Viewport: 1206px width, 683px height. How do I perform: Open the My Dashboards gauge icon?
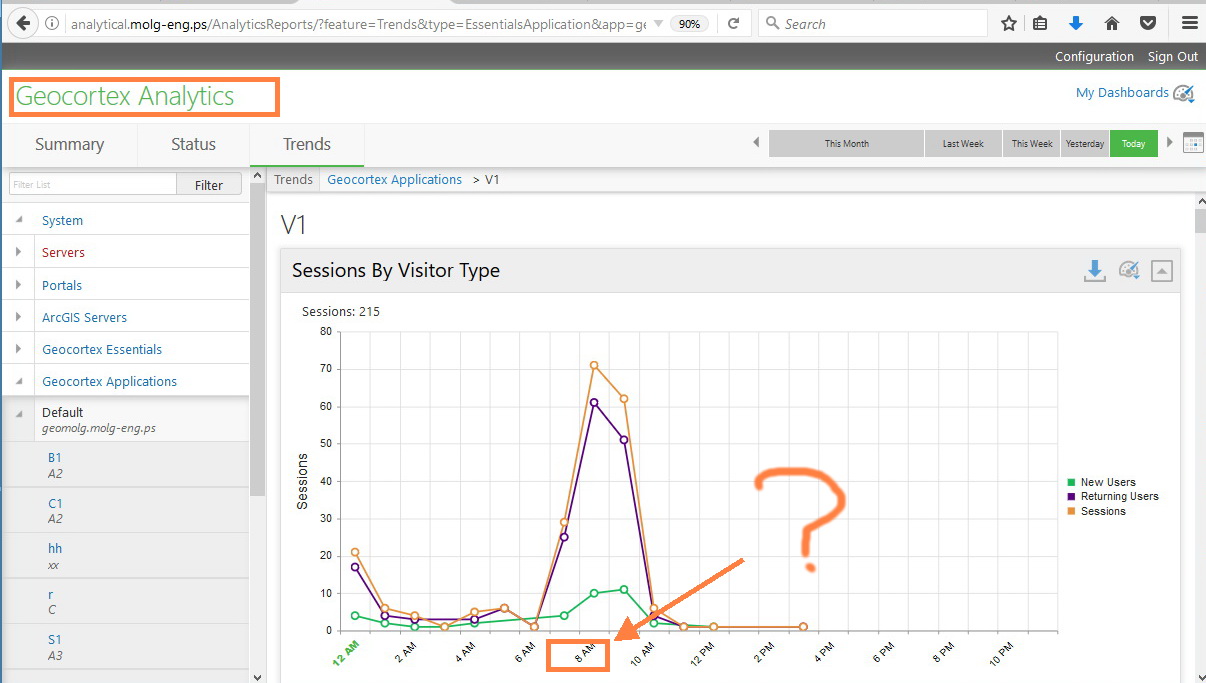coord(1184,93)
